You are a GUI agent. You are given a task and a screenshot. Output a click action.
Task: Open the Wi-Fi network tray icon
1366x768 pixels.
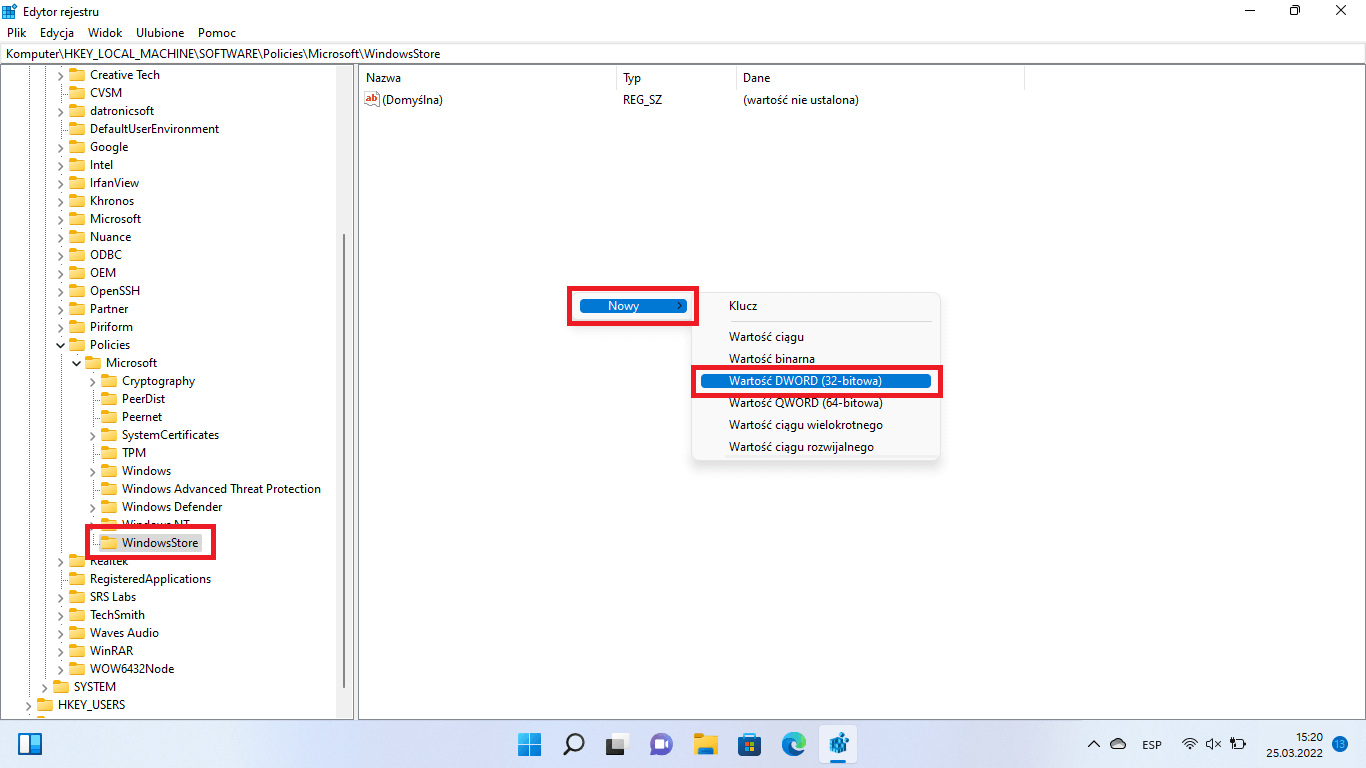(1190, 744)
